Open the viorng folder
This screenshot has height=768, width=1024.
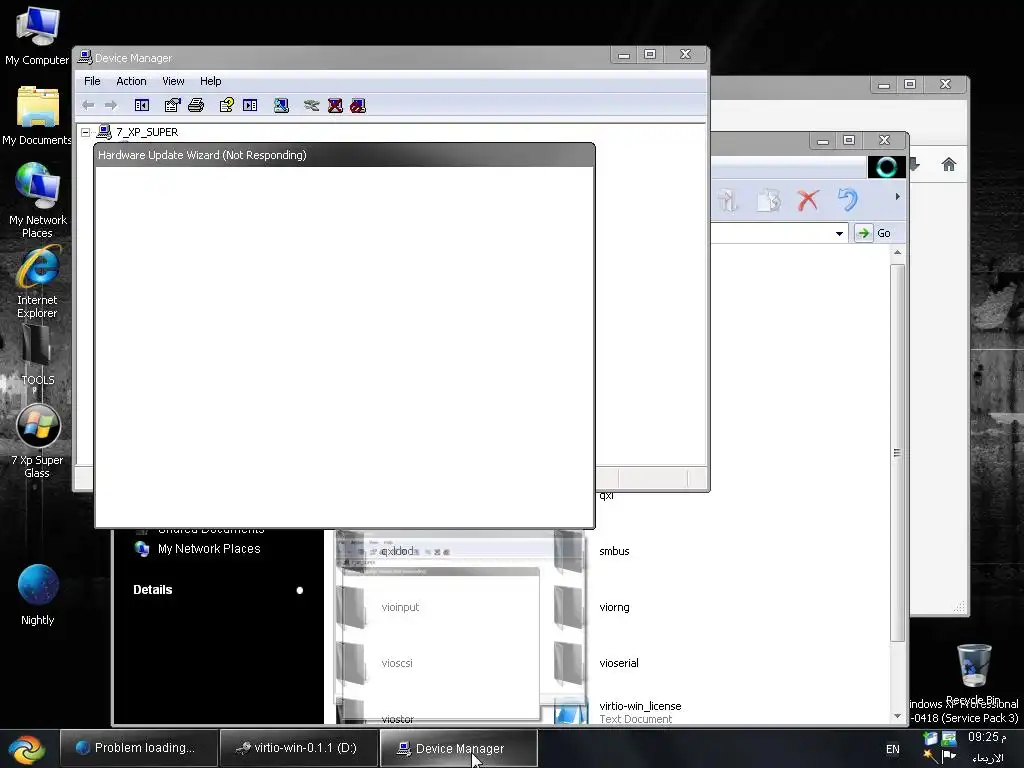[x=614, y=607]
